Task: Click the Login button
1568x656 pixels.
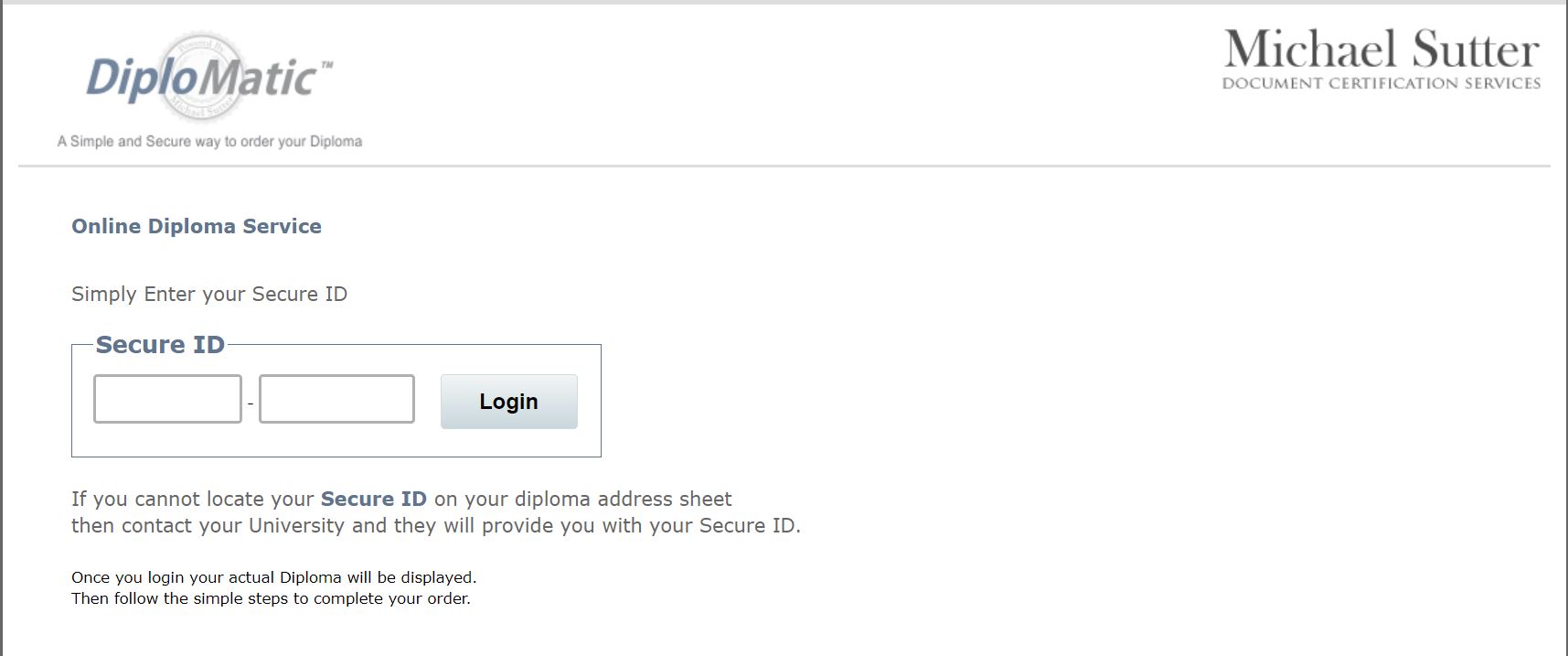Action: point(509,401)
